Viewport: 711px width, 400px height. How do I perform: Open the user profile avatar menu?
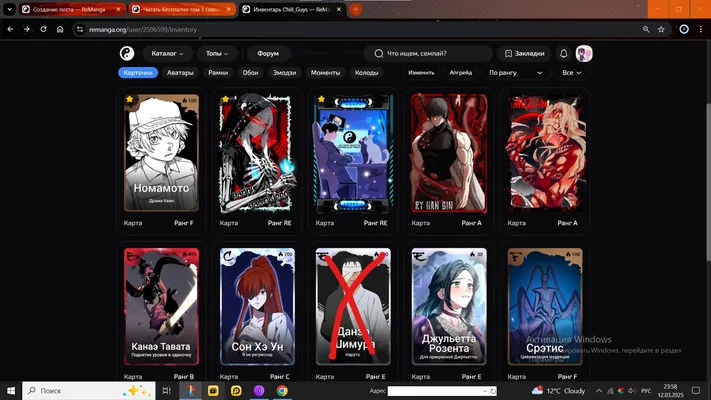(584, 54)
